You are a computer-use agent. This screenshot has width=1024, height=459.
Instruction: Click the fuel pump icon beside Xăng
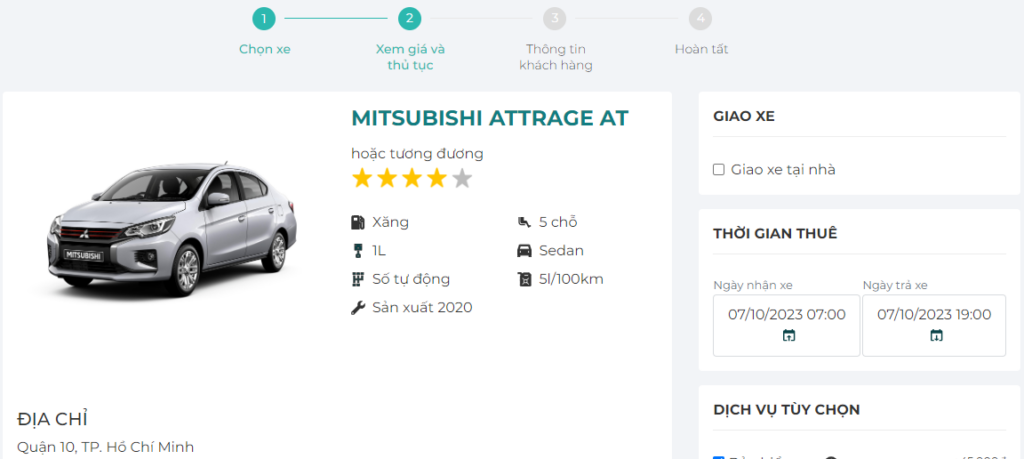pos(358,222)
